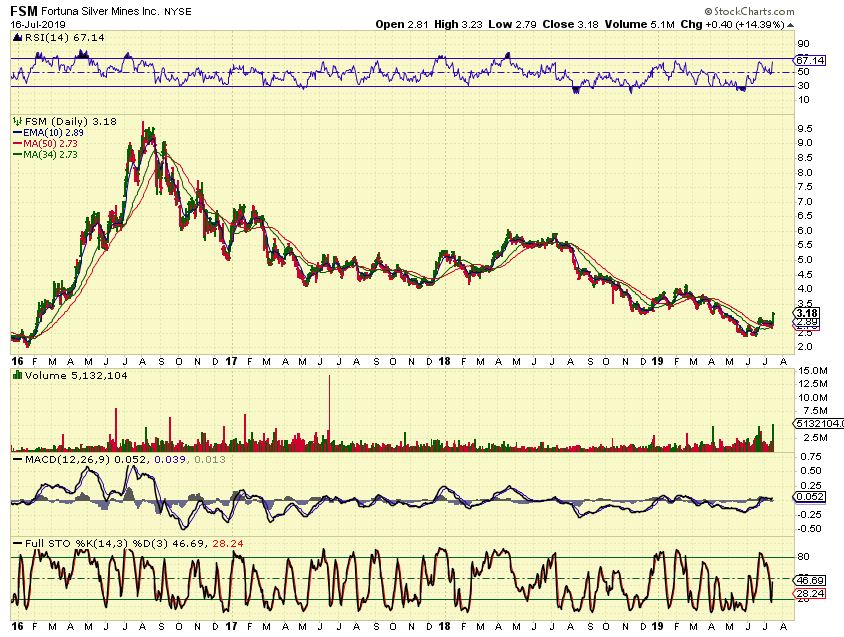The height and width of the screenshot is (637, 844).
Task: Select the 'Fortuna Silver Mines Inc.' company name
Action: point(100,11)
